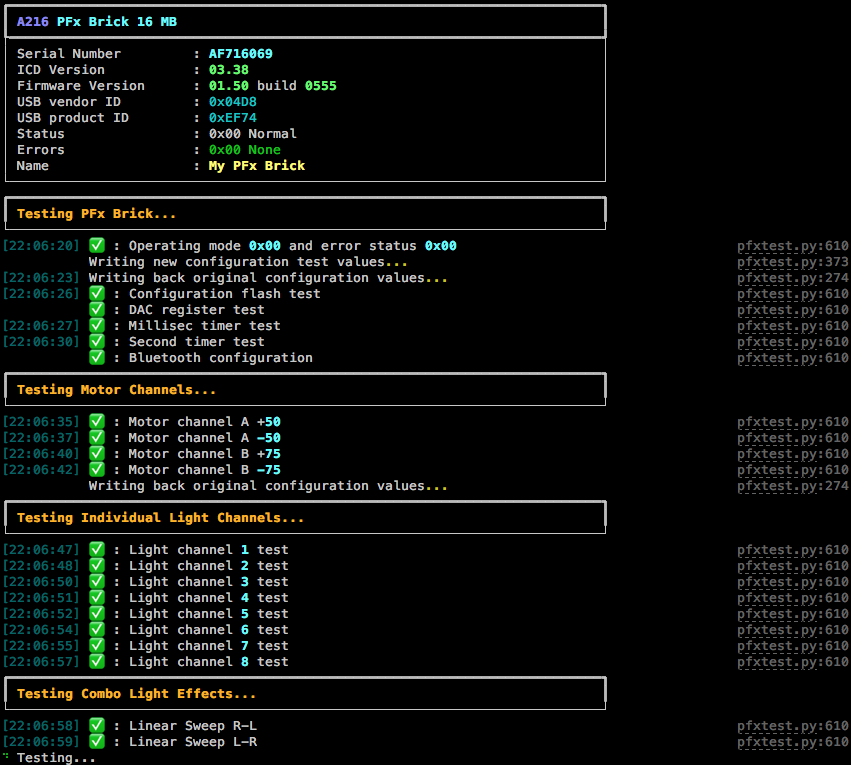
Task: Click checkmark for Light channel 7 test
Action: coord(97,646)
